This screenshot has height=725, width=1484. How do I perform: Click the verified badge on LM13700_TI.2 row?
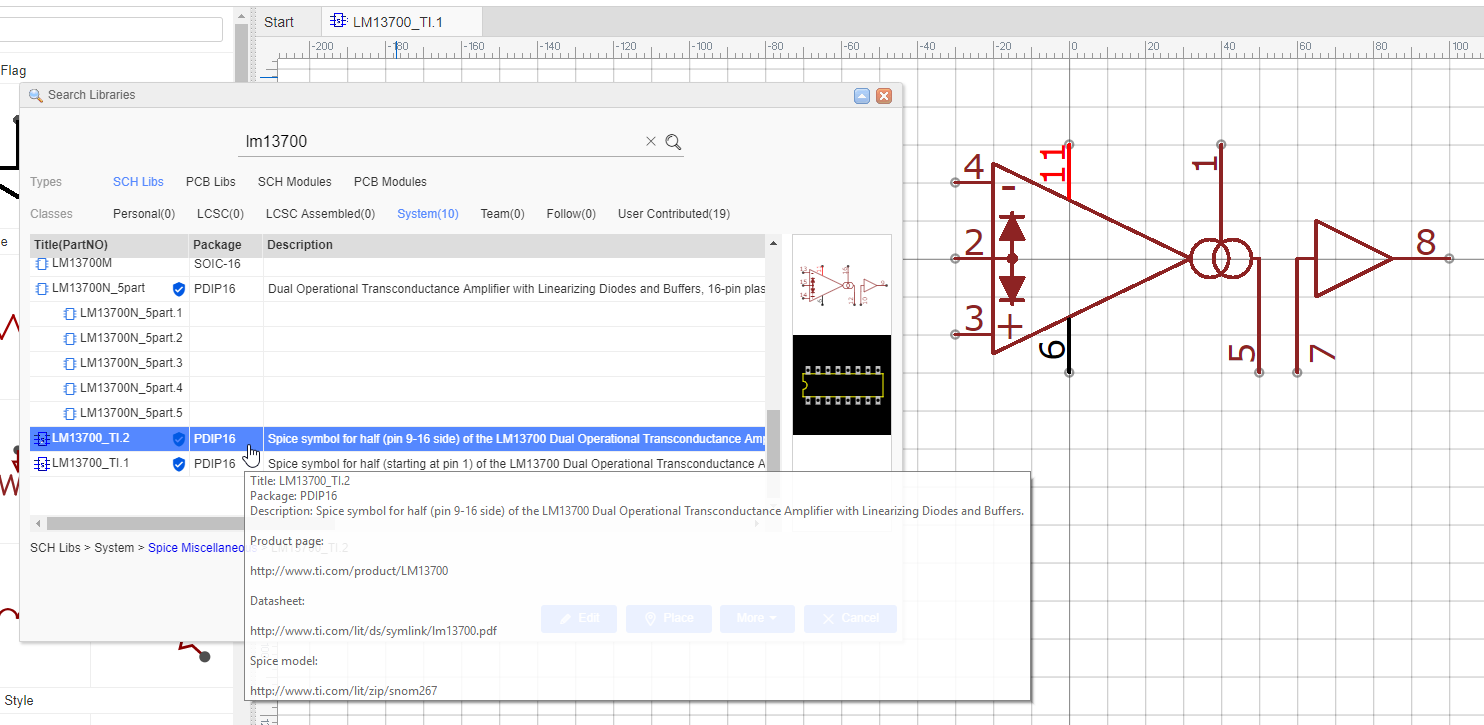click(x=179, y=439)
